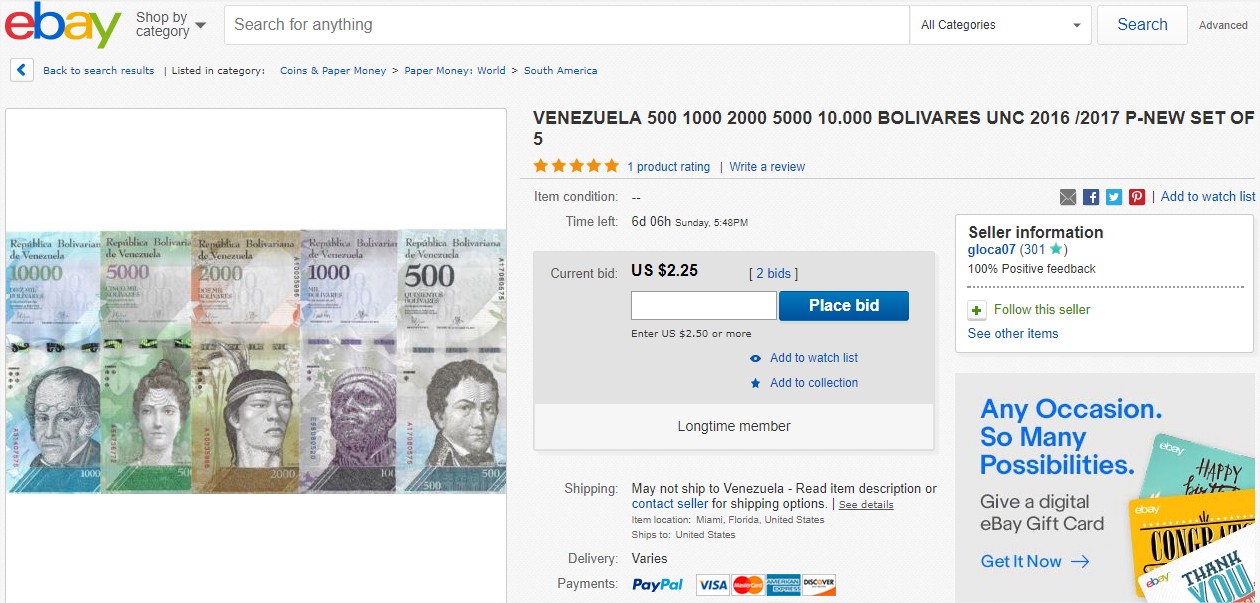Click the eye icon beside Add to watch list
The width and height of the screenshot is (1260, 603).
click(x=756, y=358)
